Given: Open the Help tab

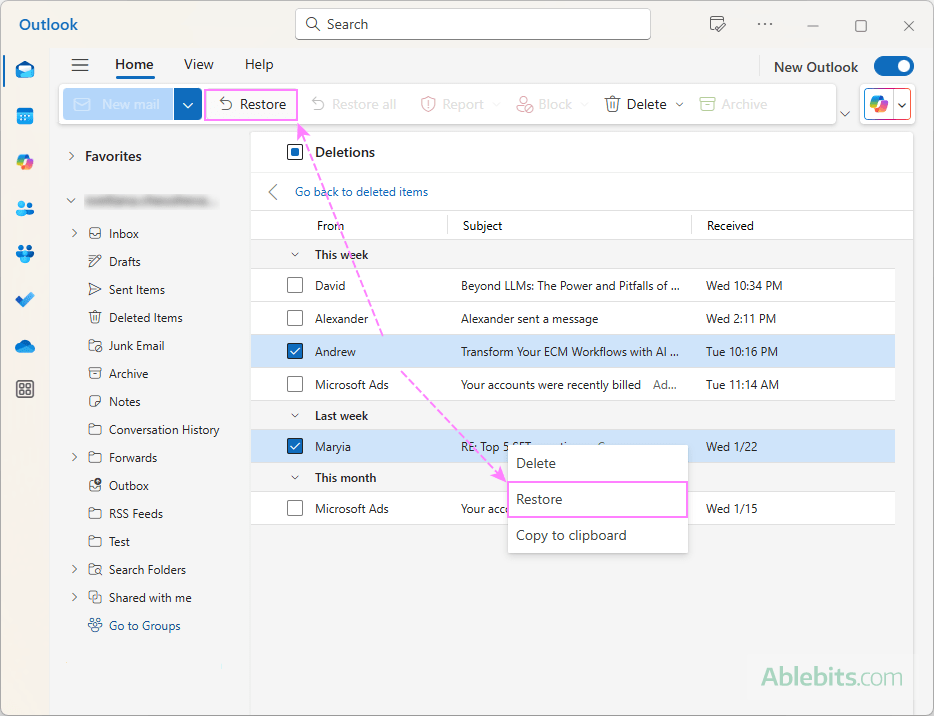Looking at the screenshot, I should 259,64.
